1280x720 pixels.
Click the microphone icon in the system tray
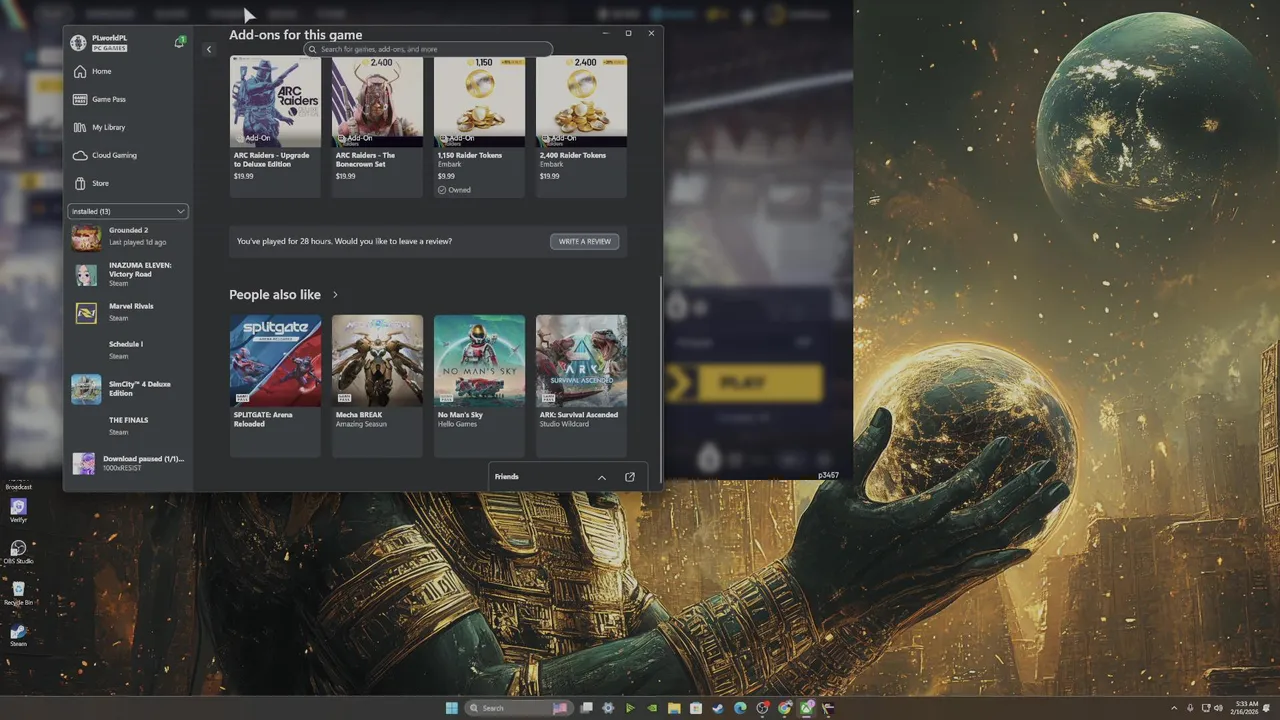[1190, 708]
